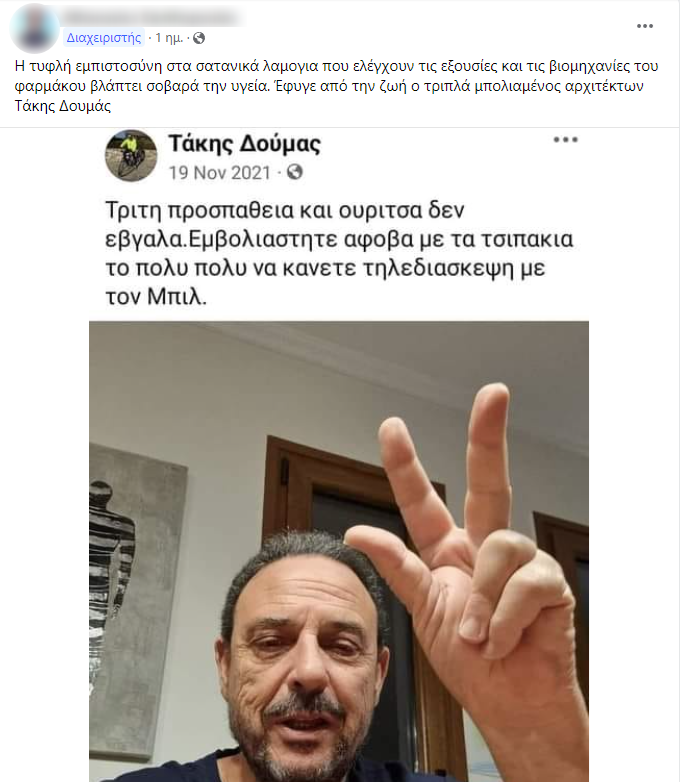Click the man's face in the selfie
The image size is (680, 782).
point(304,663)
